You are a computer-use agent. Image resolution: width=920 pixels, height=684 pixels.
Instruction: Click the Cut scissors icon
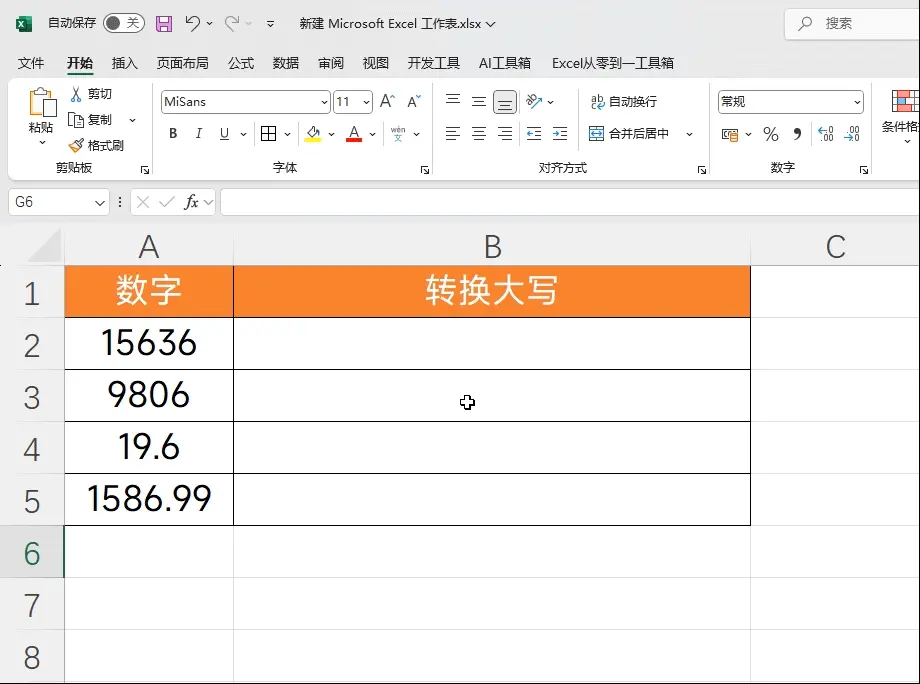(76, 94)
